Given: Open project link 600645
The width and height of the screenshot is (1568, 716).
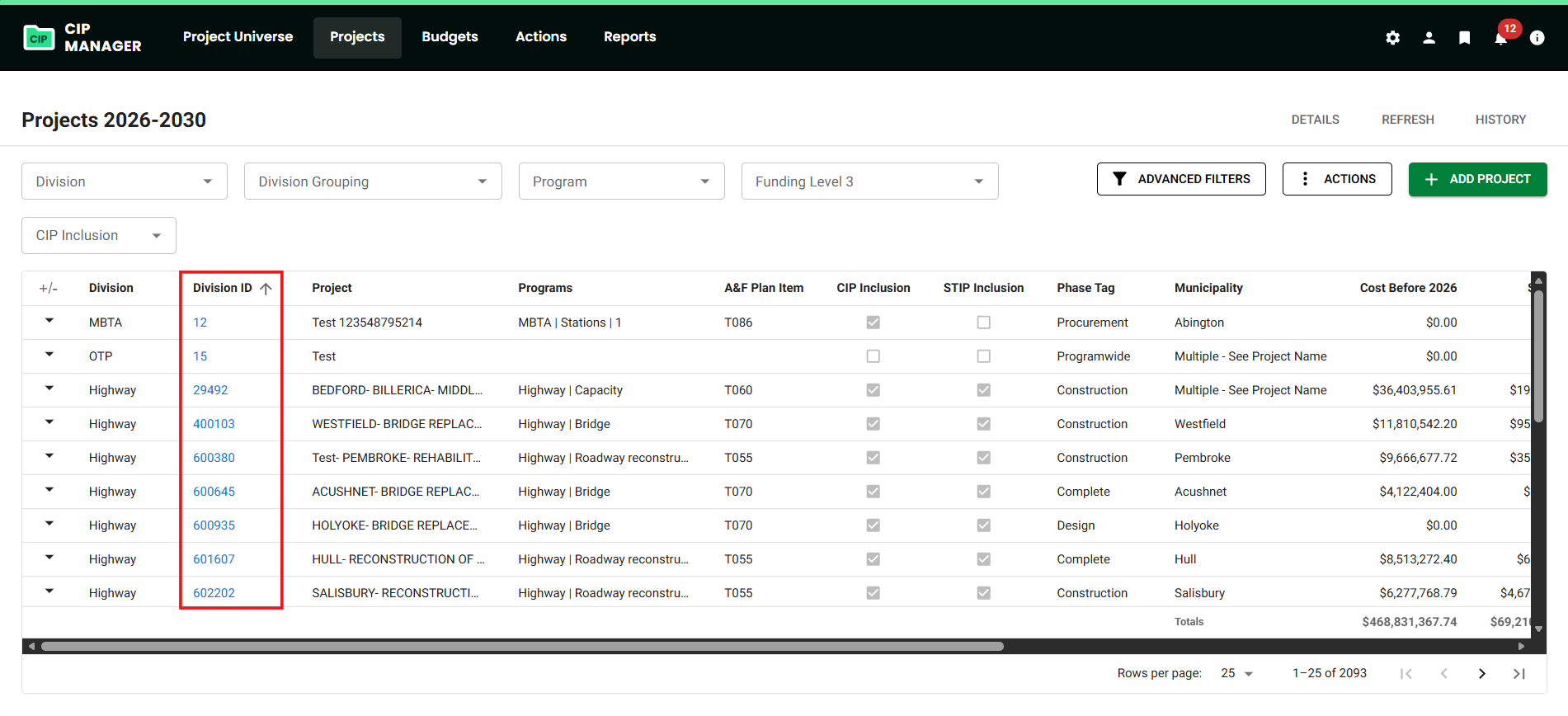Looking at the screenshot, I should tap(214, 492).
